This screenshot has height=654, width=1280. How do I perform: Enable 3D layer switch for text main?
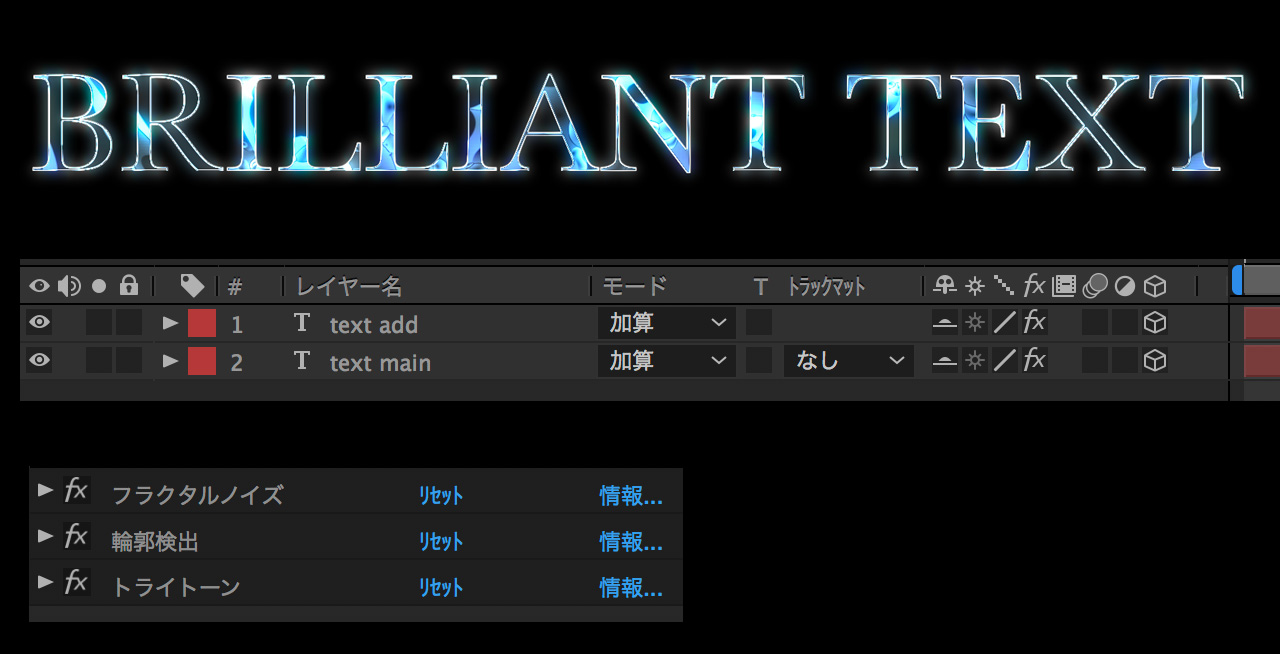[x=1155, y=361]
